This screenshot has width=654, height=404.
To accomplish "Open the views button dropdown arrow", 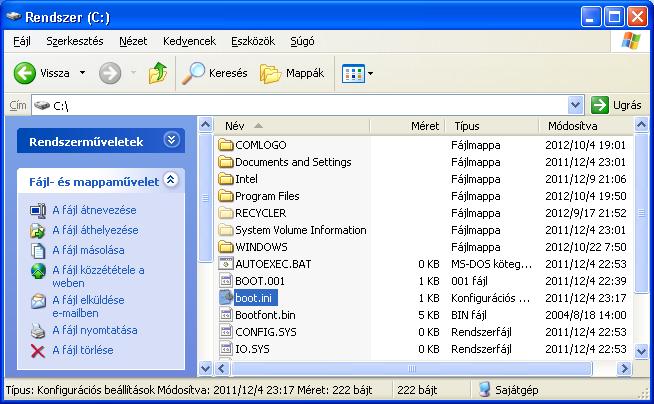I will point(370,74).
